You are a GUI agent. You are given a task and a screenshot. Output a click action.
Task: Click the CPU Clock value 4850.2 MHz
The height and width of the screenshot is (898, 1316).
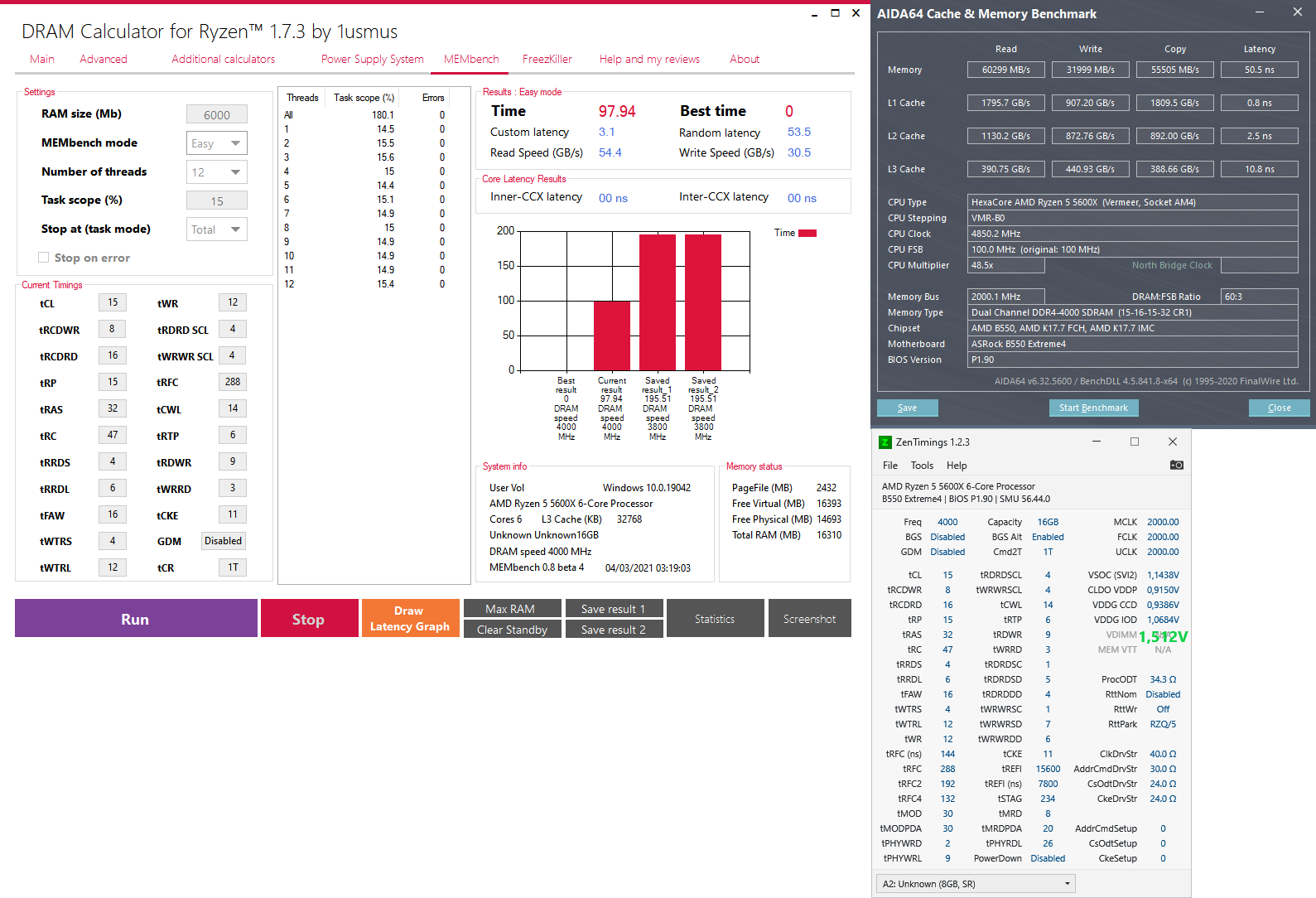pyautogui.click(x=1133, y=234)
